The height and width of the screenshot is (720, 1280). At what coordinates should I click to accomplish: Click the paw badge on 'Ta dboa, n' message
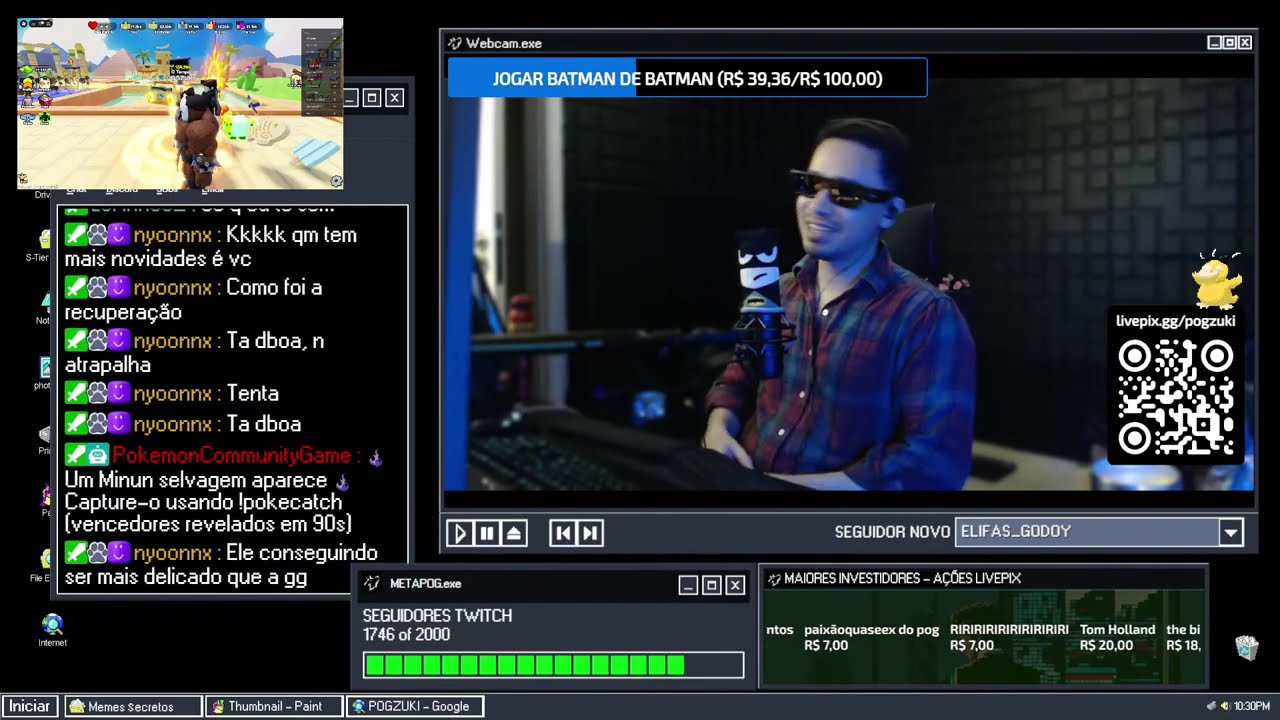pos(98,341)
